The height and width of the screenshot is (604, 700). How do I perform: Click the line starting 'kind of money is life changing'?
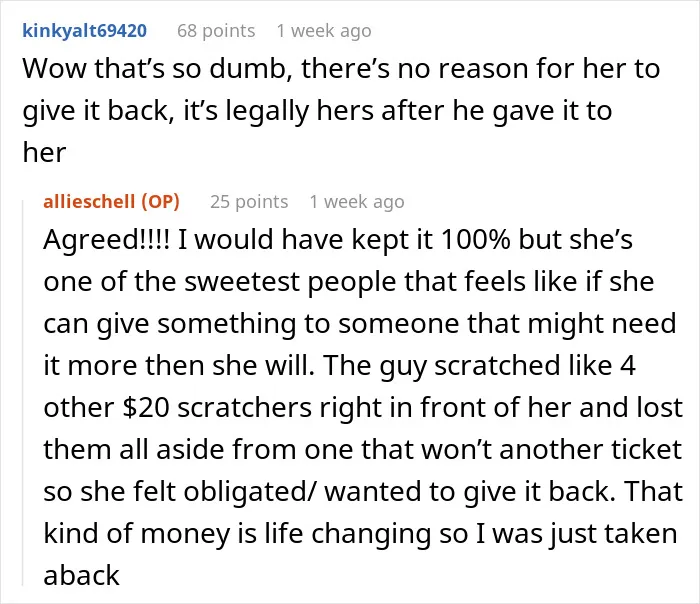click(x=360, y=533)
